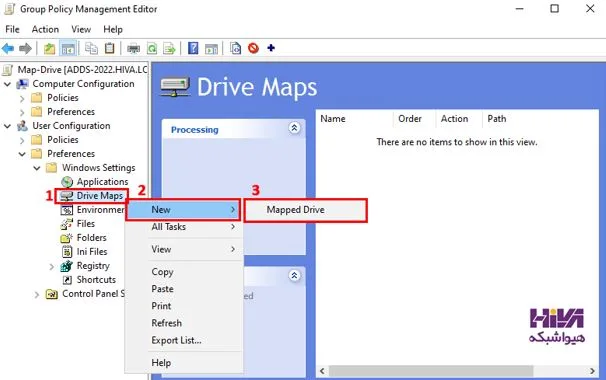Choose New in the context menu
Viewport: 606px width, 380px height.
pos(183,210)
